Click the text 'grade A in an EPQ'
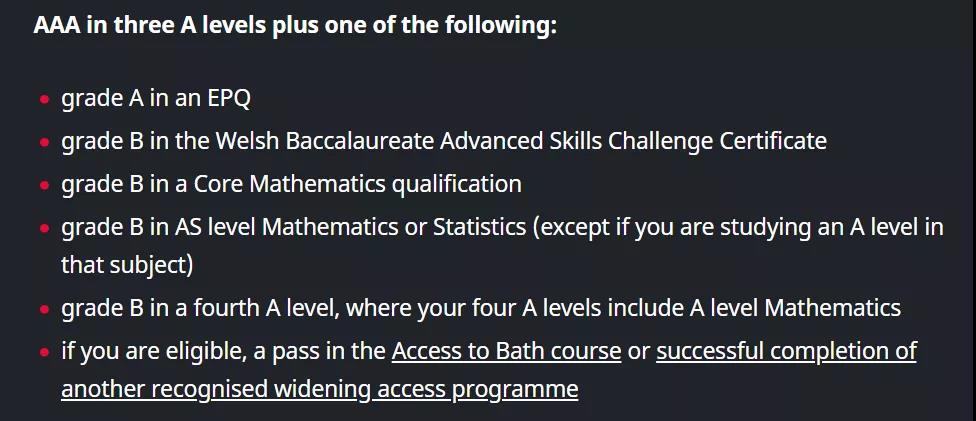The image size is (976, 421). 156,98
